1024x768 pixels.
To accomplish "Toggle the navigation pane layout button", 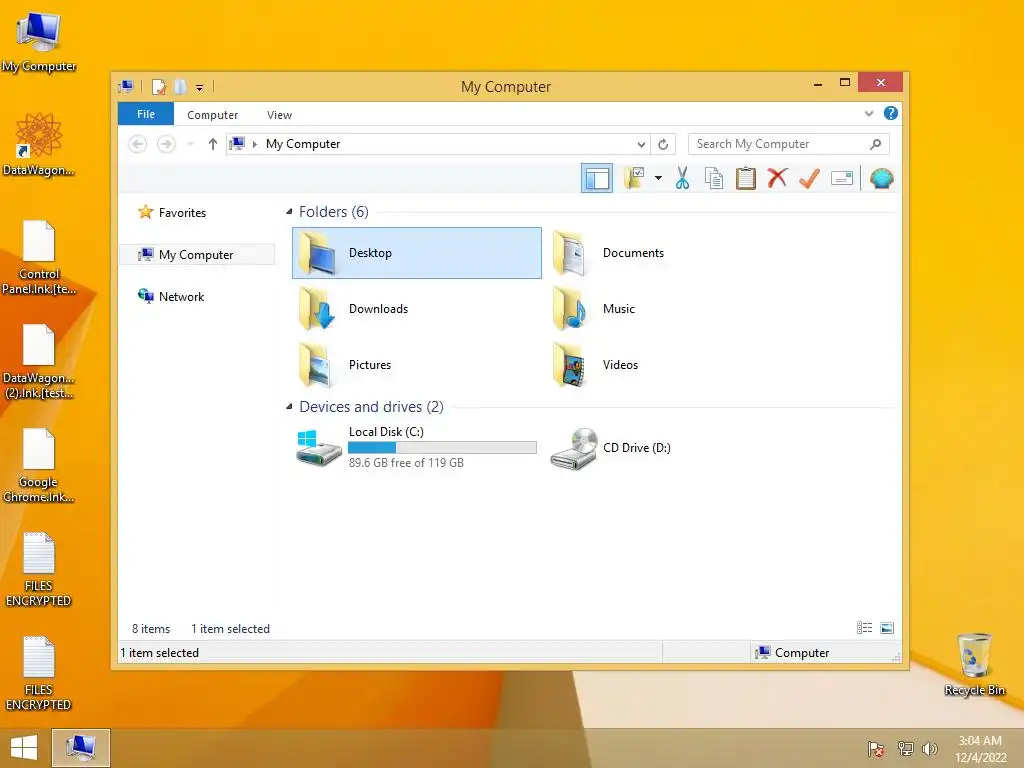I will tap(596, 178).
